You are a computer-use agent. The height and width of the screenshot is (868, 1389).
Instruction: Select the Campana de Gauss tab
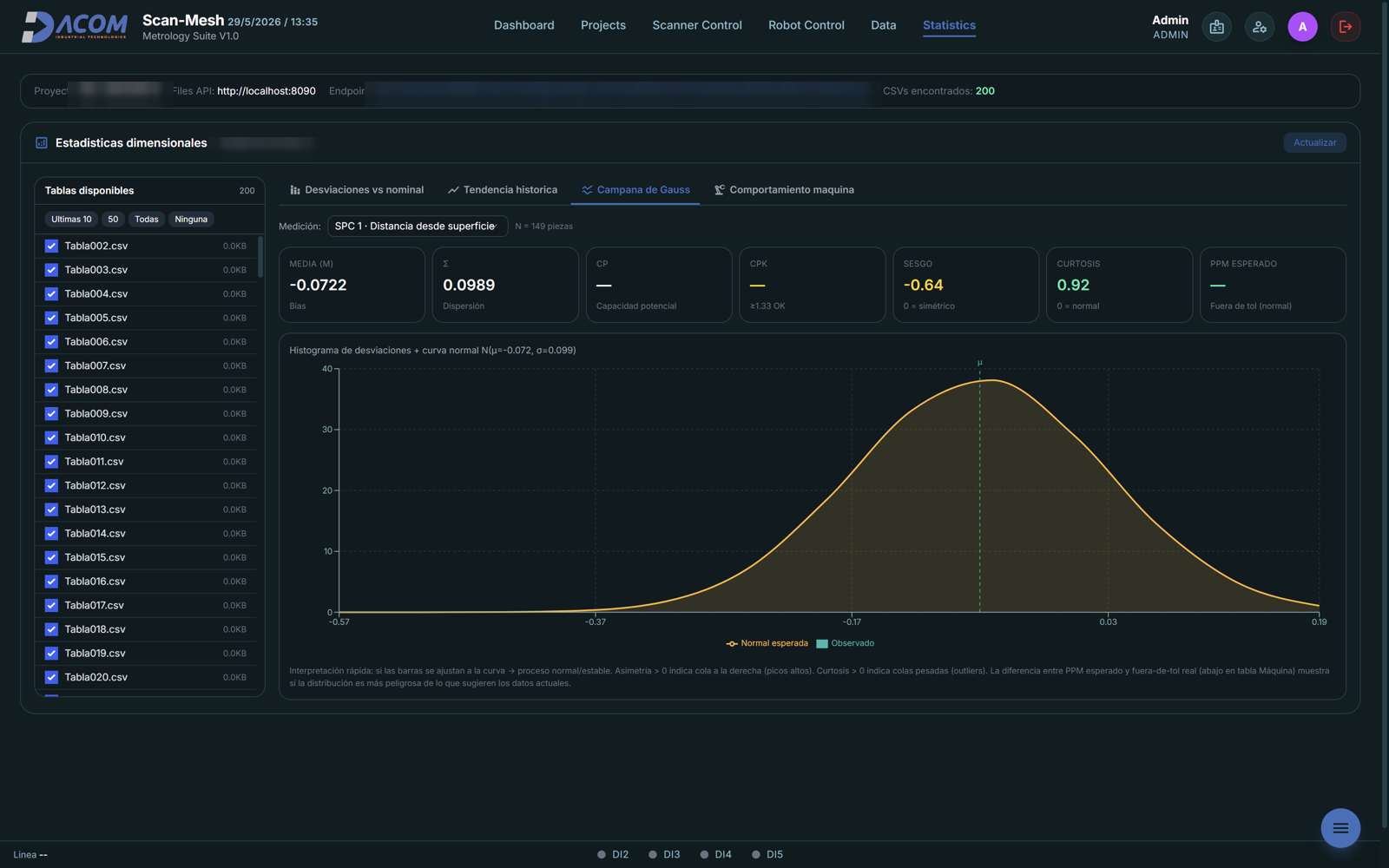pos(635,190)
